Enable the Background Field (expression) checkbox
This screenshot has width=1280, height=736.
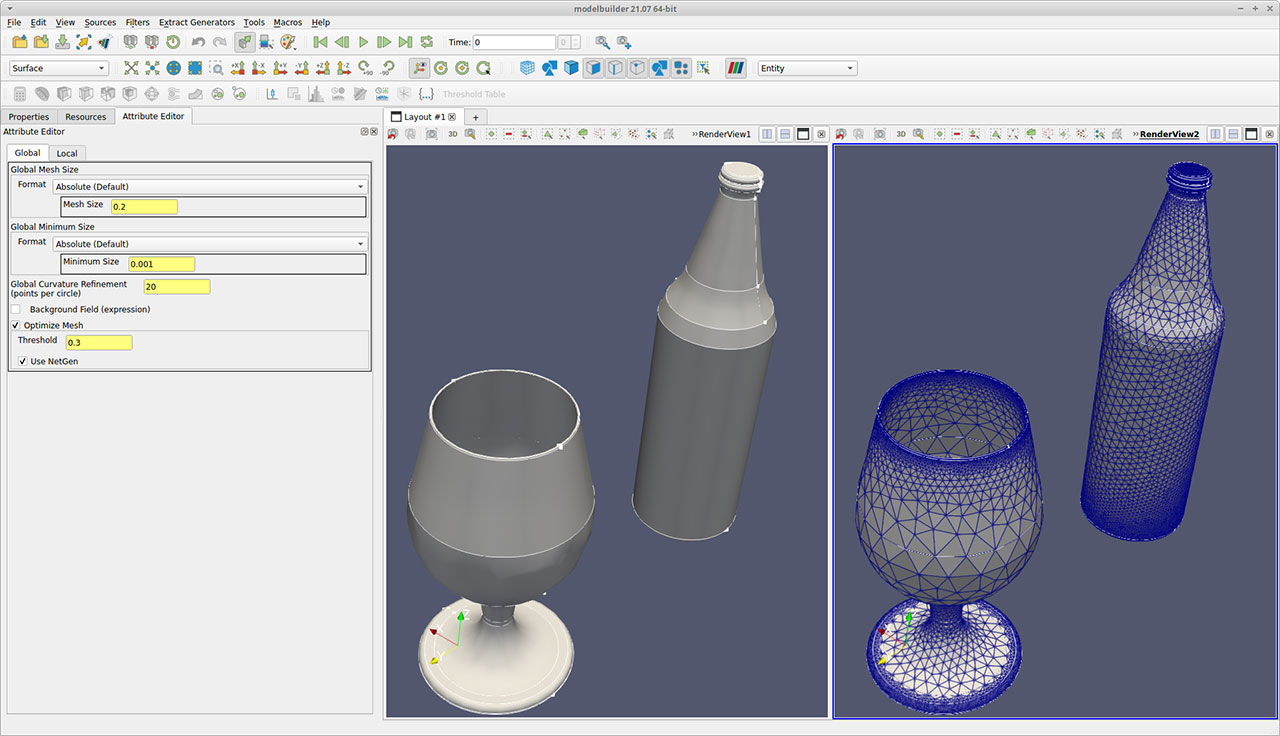click(15, 309)
